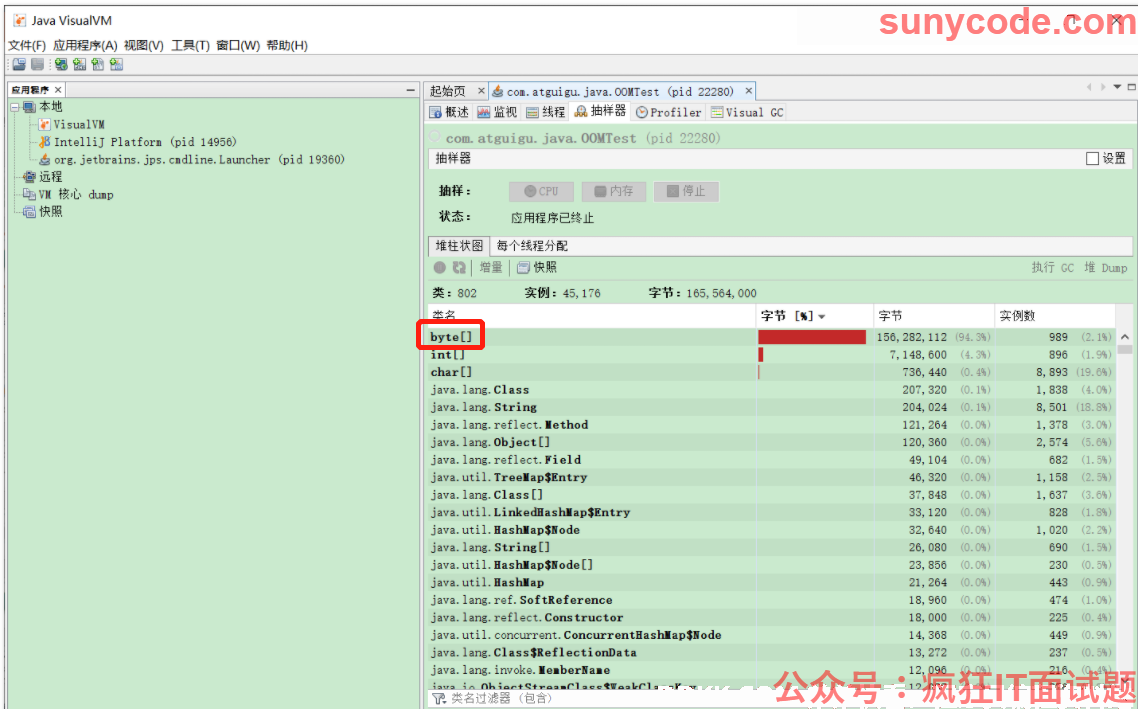Select the 堆柱状图 sub-tab

point(459,246)
